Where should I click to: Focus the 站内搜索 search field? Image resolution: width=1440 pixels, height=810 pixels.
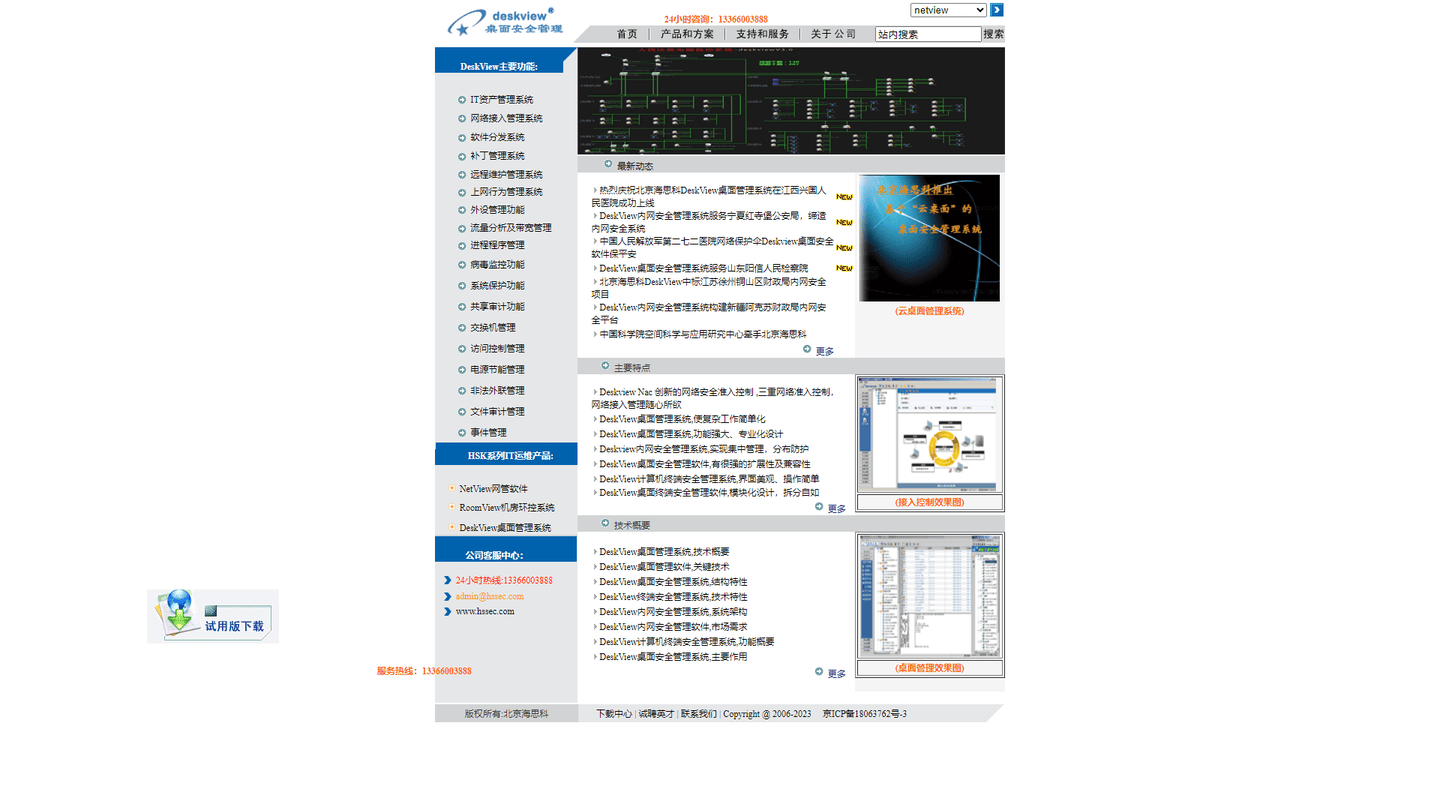pyautogui.click(x=928, y=34)
